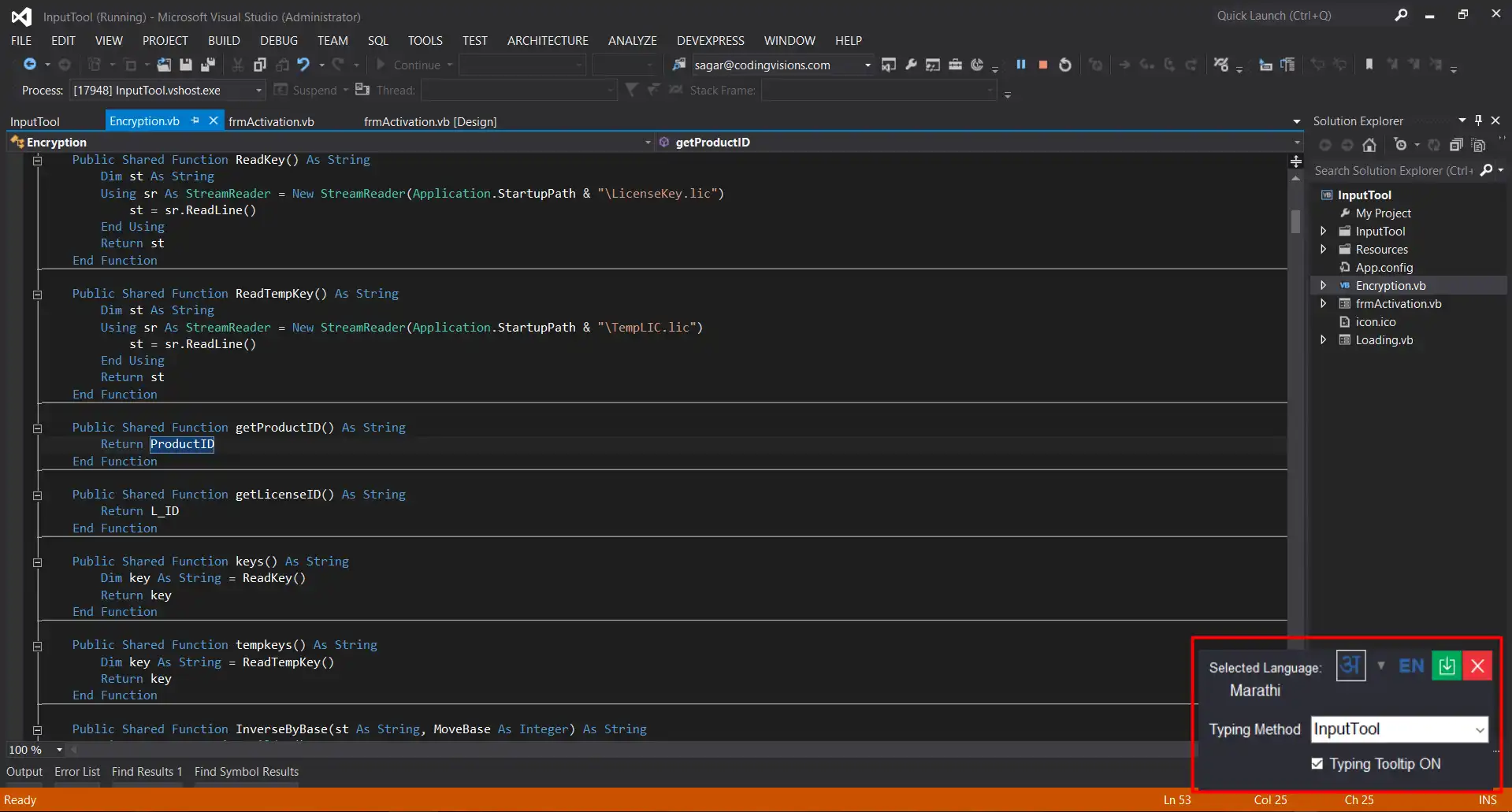1512x812 pixels.
Task: Switch to frmActivation.vb [Design] tab
Action: click(430, 121)
